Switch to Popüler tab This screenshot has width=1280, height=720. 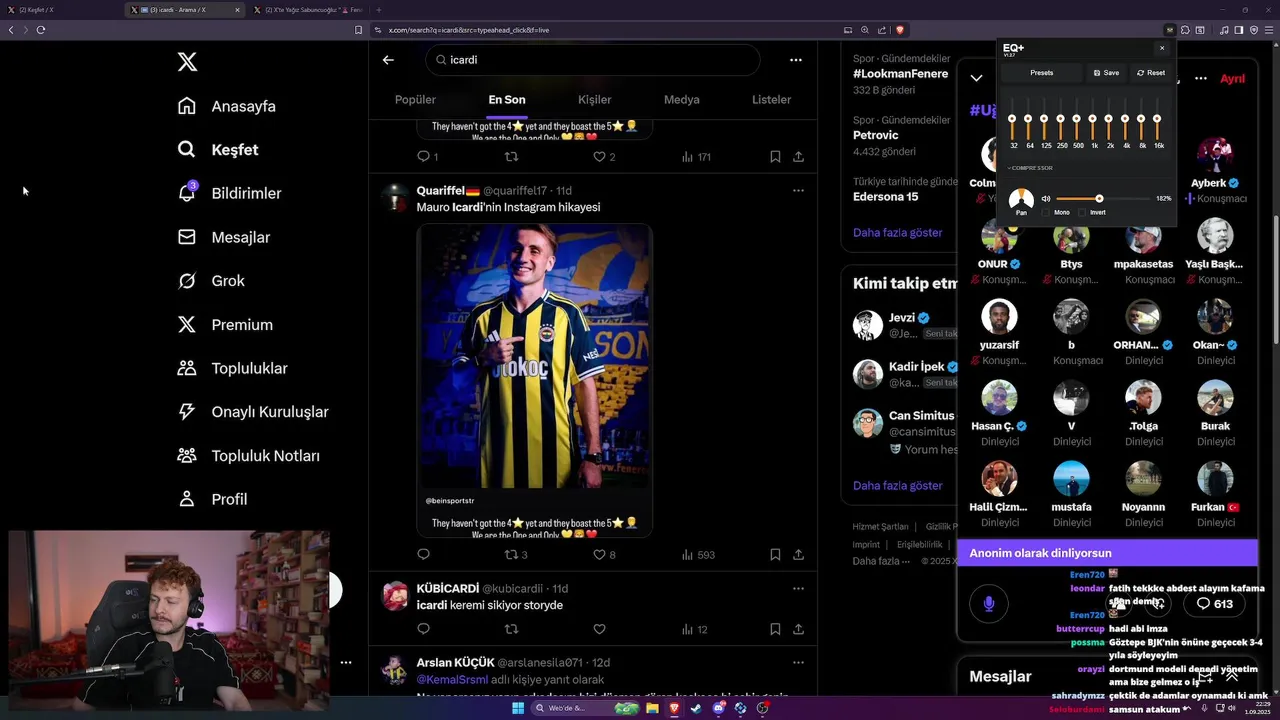tap(415, 100)
